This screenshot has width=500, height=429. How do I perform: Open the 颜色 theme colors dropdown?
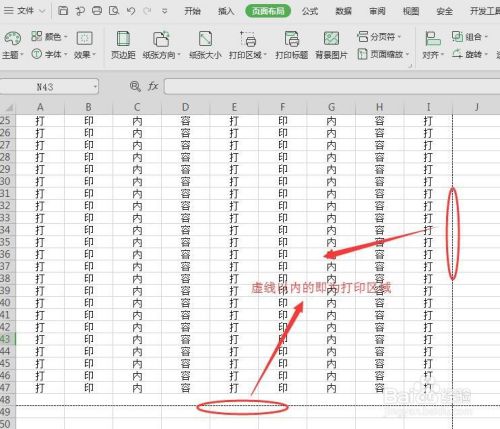click(x=49, y=36)
